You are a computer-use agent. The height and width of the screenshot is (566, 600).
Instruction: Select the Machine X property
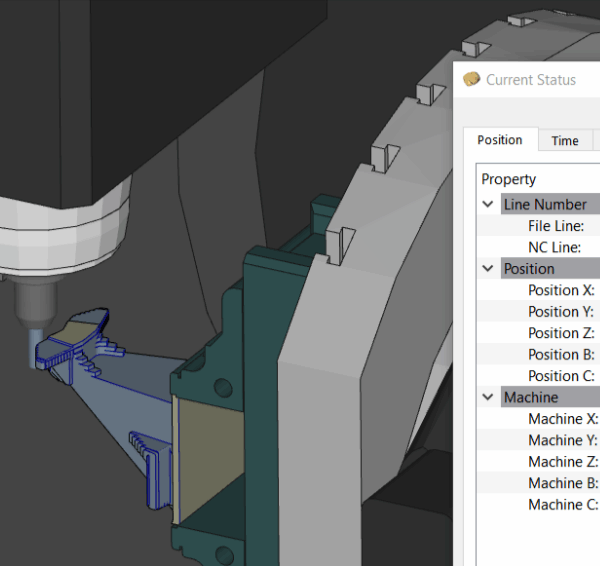click(562, 419)
